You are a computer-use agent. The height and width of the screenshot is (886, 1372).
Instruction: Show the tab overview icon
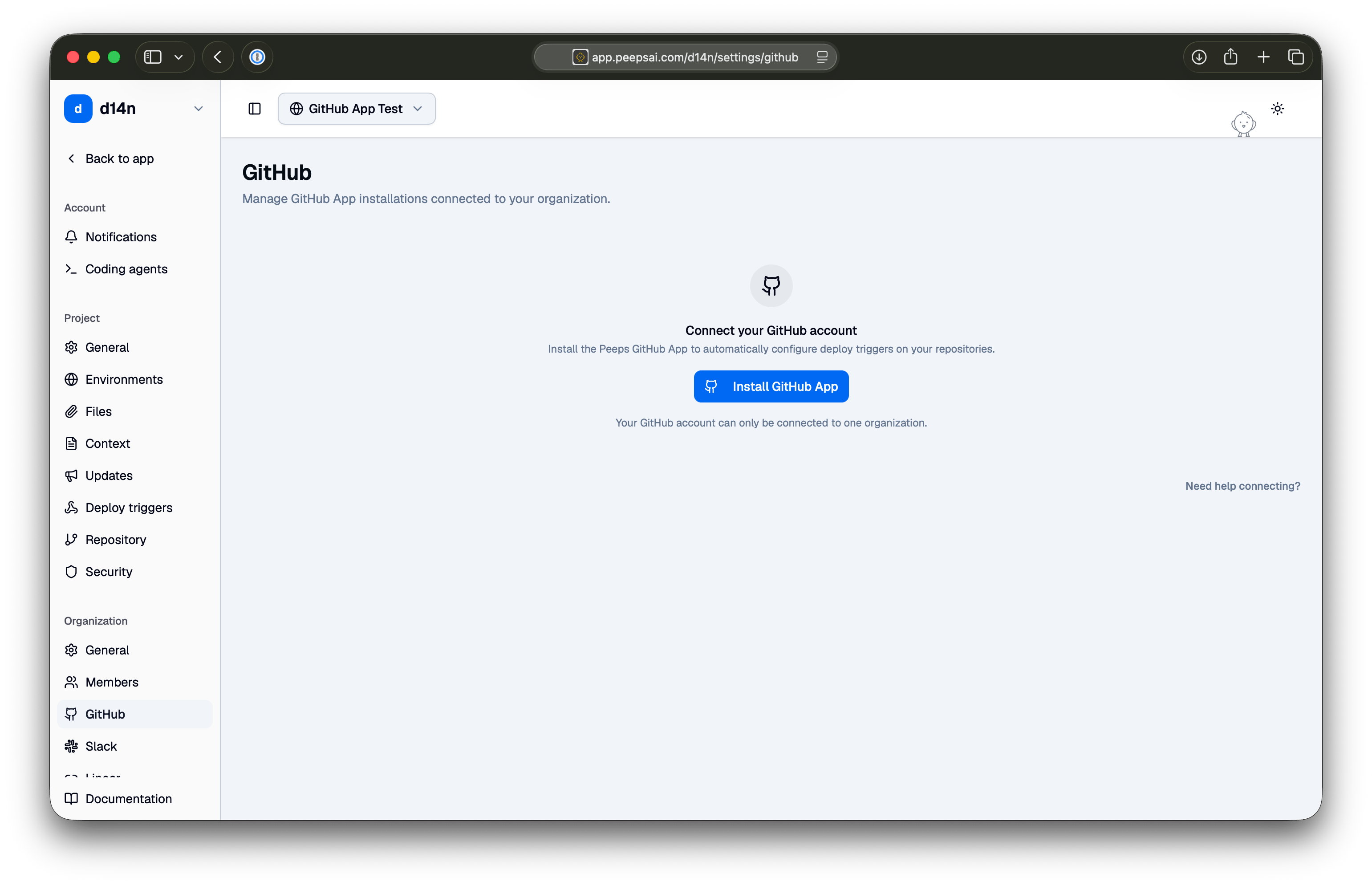click(x=1295, y=57)
